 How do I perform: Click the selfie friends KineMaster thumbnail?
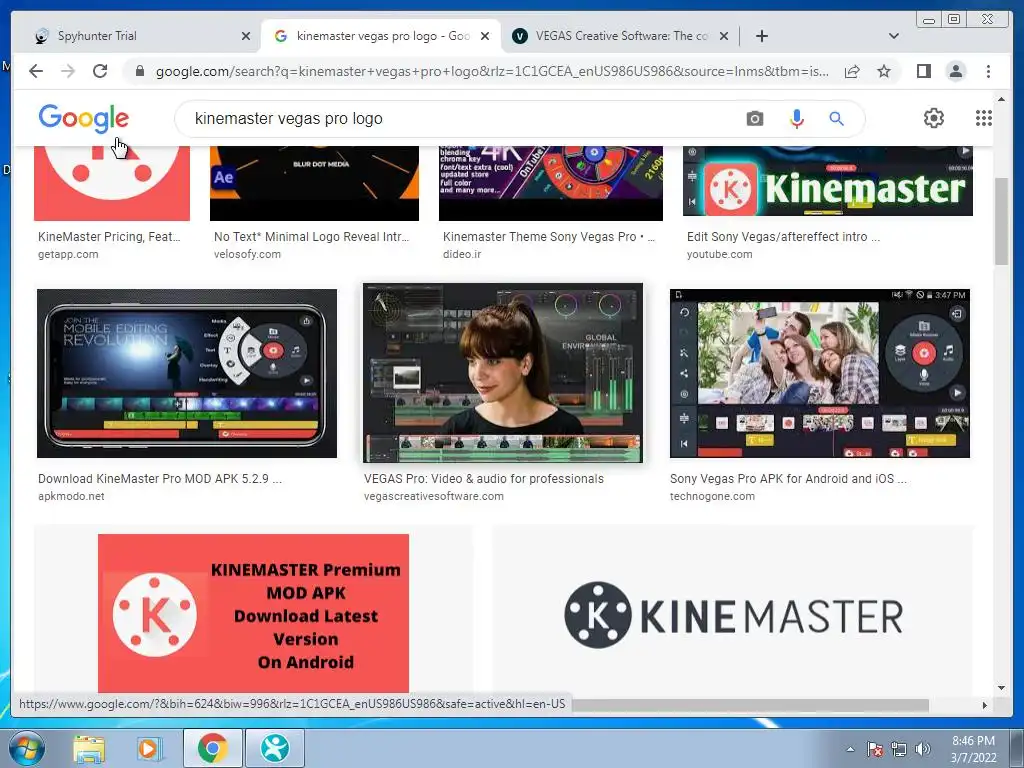pos(820,374)
